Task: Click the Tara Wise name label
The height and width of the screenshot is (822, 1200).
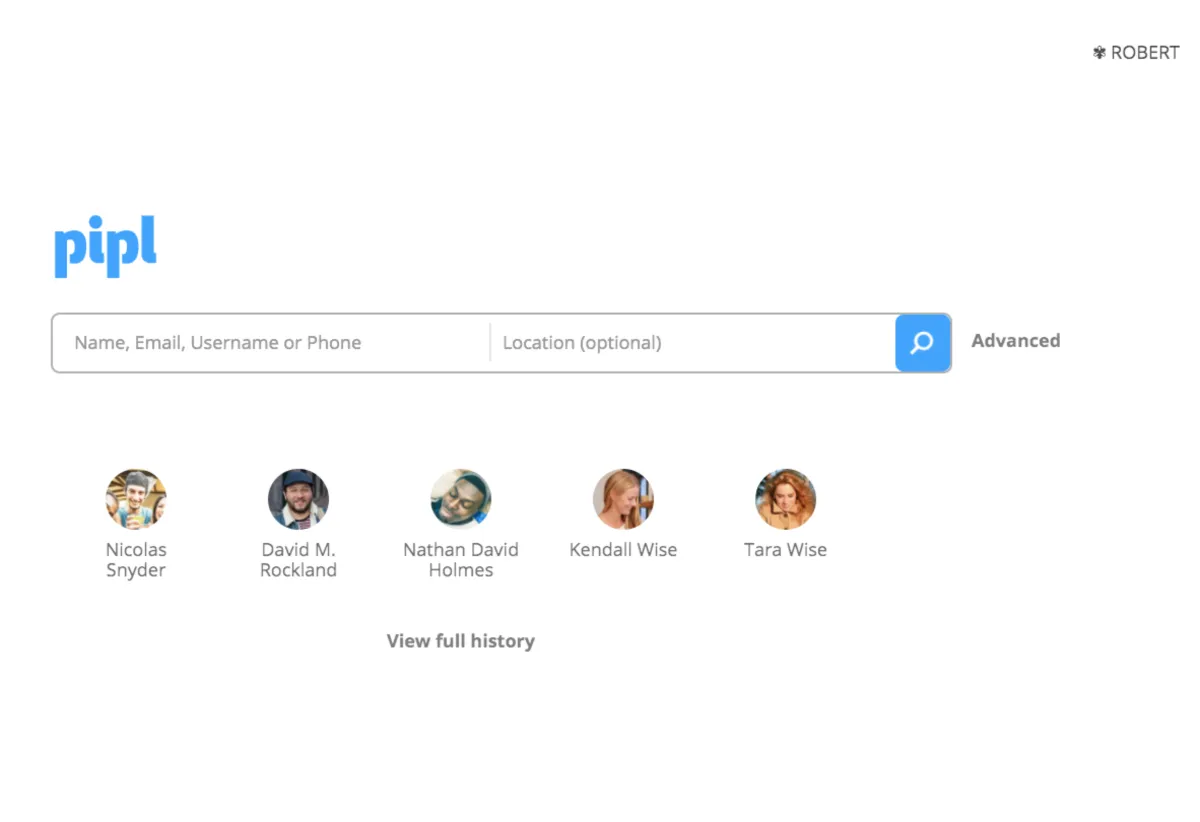Action: [785, 550]
